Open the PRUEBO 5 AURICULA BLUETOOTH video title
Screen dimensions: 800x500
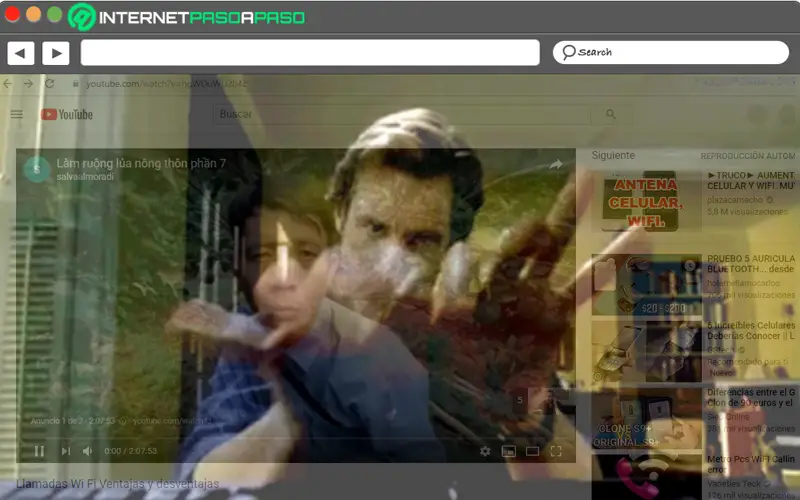click(x=751, y=264)
